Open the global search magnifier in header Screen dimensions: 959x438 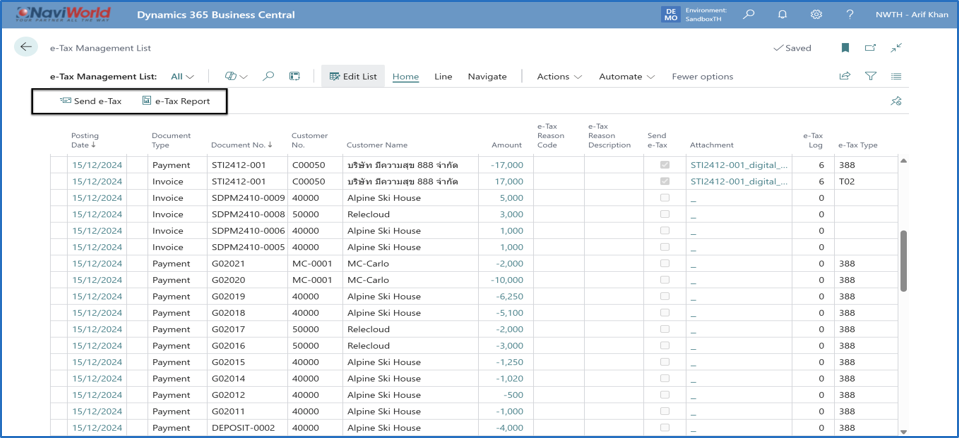pos(749,15)
